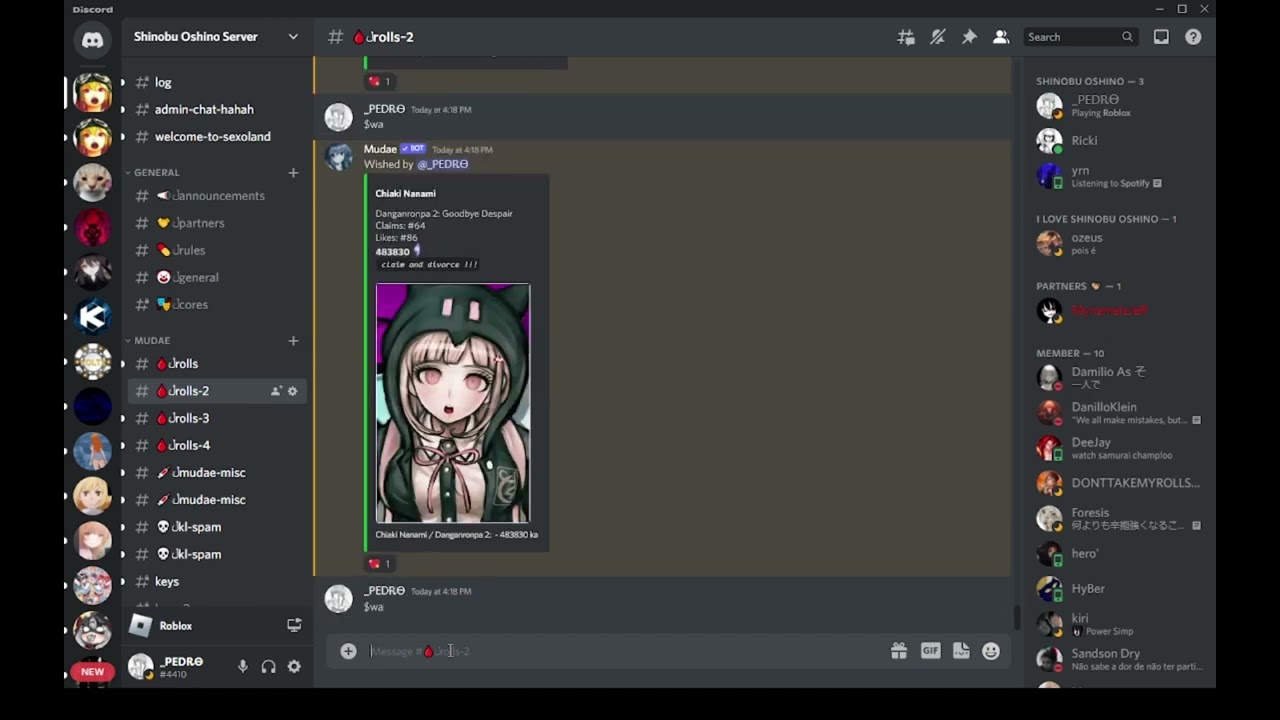
Task: Open Foresis member profile
Action: (1118, 518)
